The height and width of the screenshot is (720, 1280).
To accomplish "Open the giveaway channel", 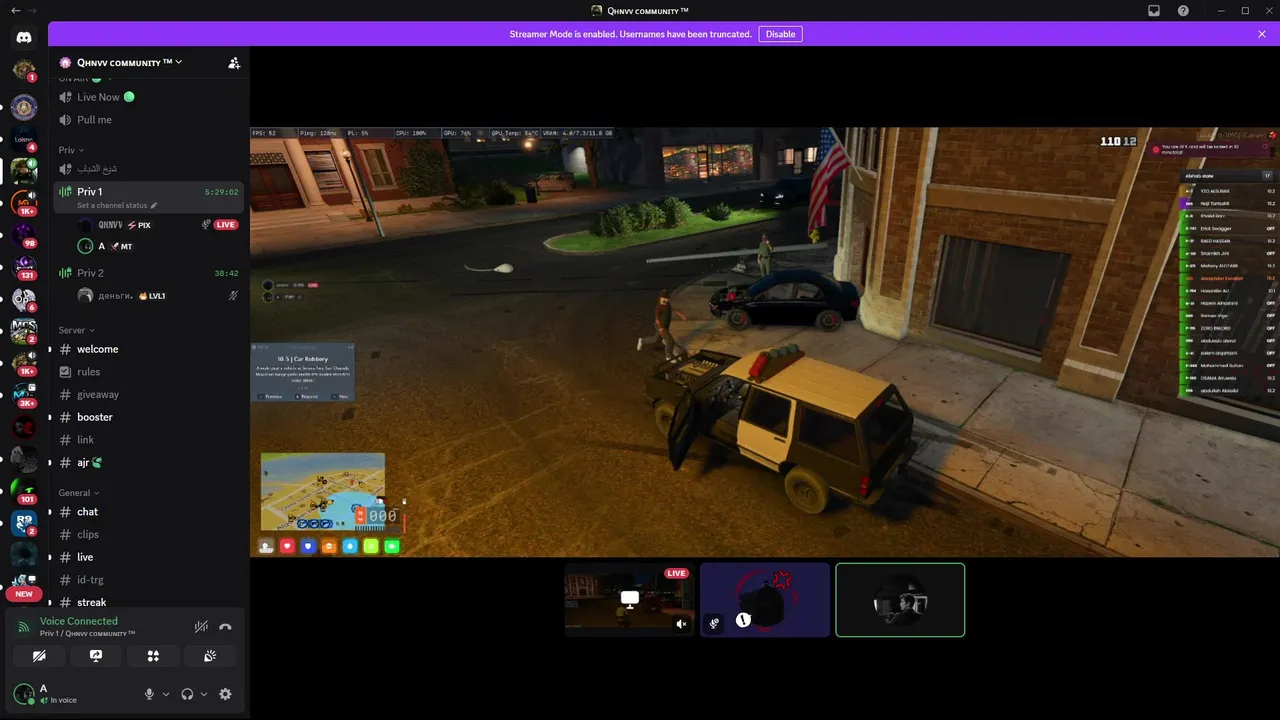I will pyautogui.click(x=148, y=394).
